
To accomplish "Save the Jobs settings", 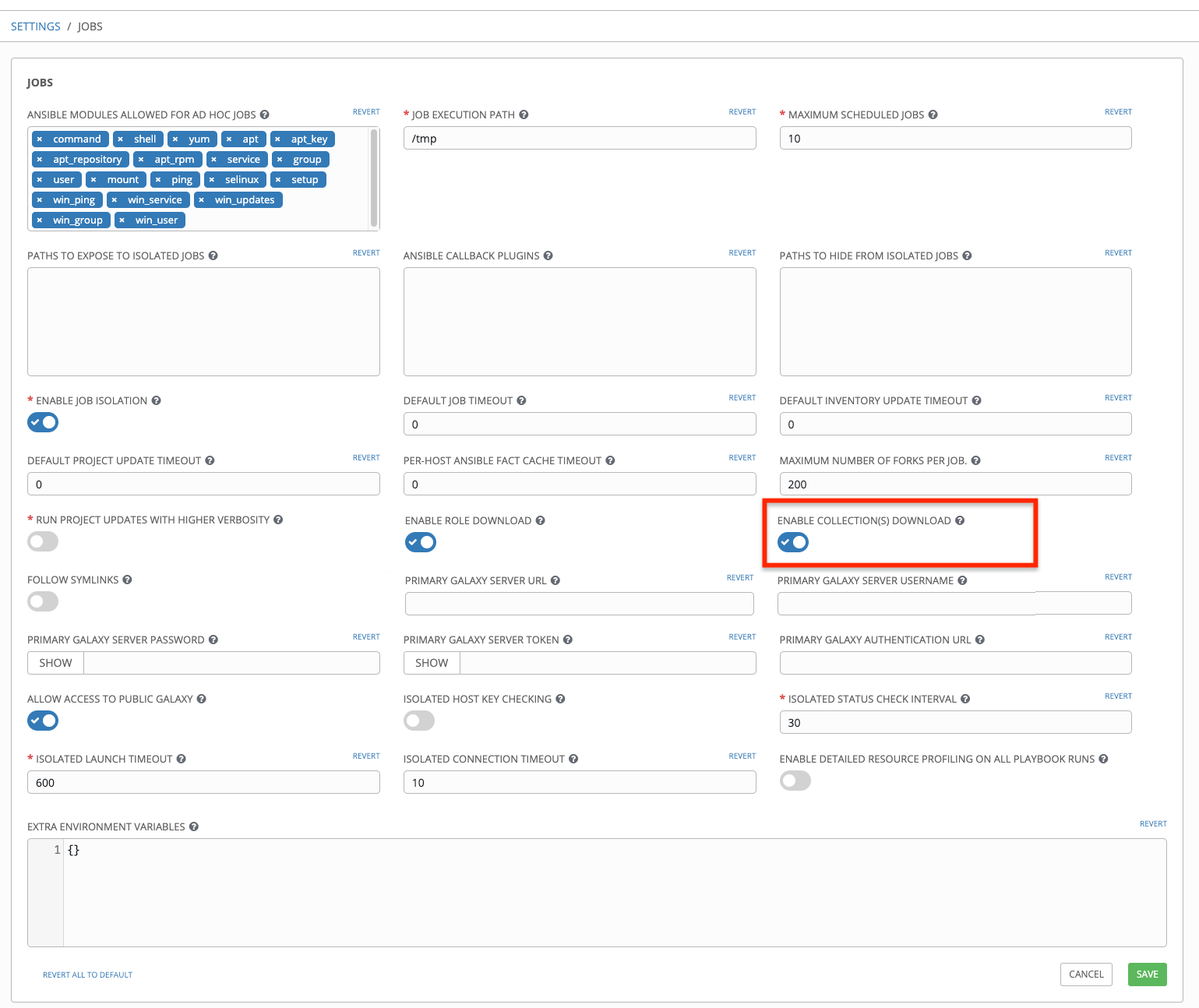I will click(x=1148, y=975).
